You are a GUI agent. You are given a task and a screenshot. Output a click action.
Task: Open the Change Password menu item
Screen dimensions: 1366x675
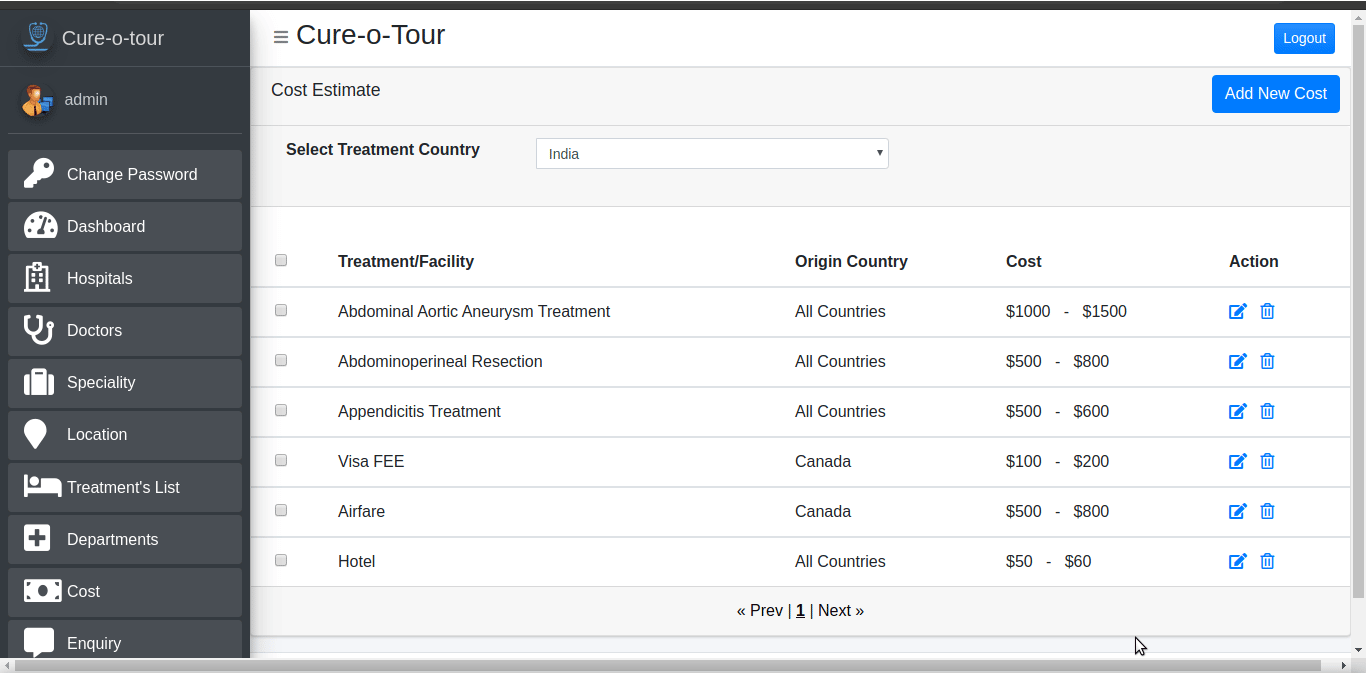(x=125, y=174)
